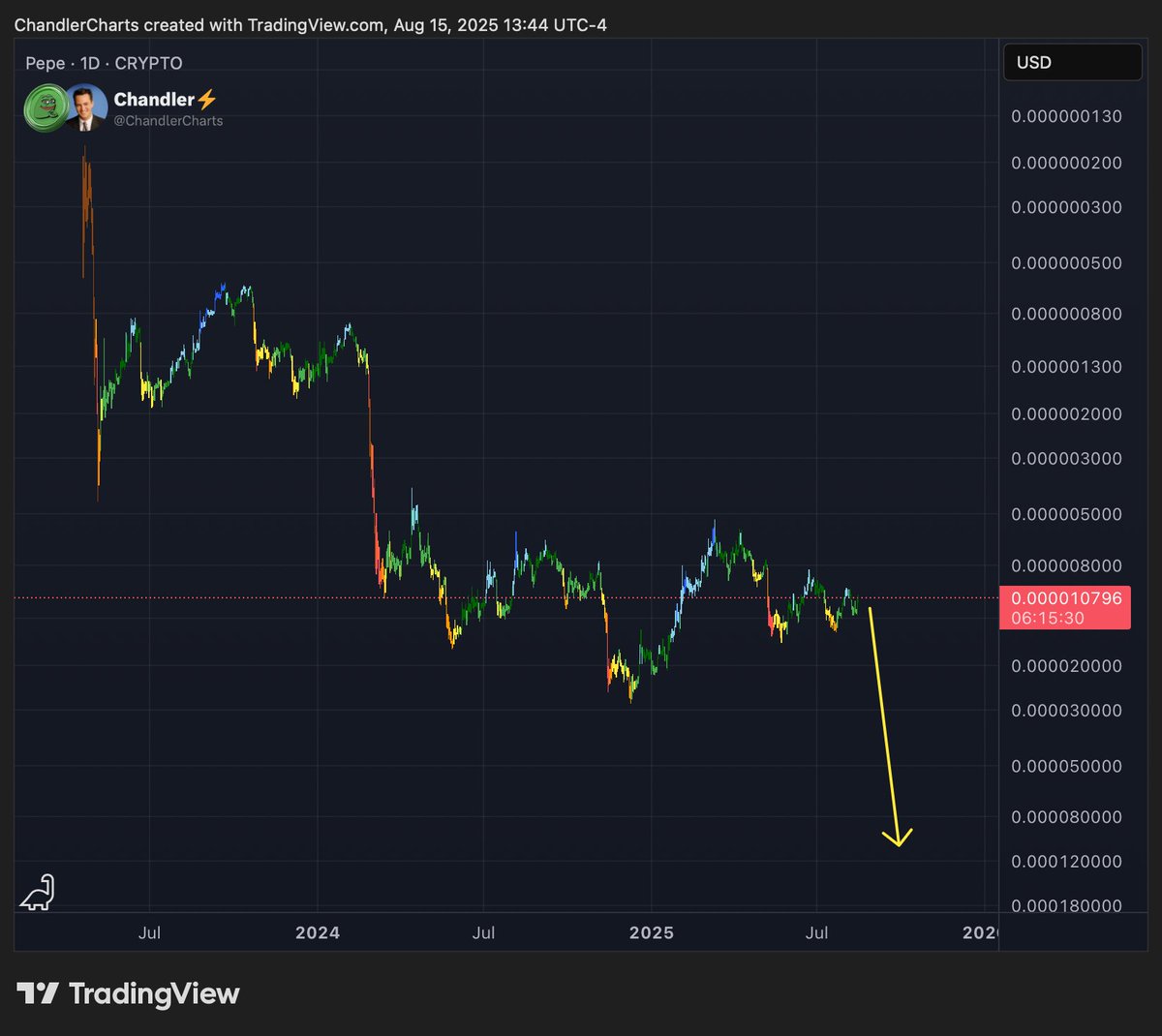Click price axis label 0.000000130

(1066, 116)
